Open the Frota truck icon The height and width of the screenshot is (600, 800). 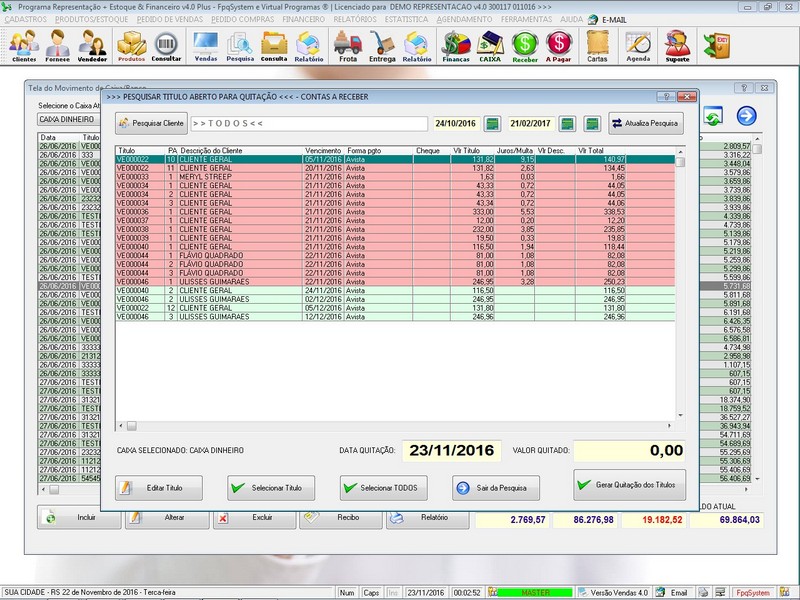(348, 45)
